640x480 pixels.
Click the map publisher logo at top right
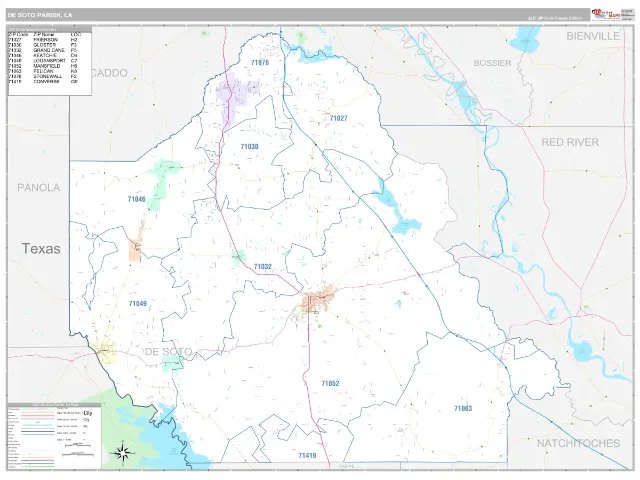[x=606, y=14]
